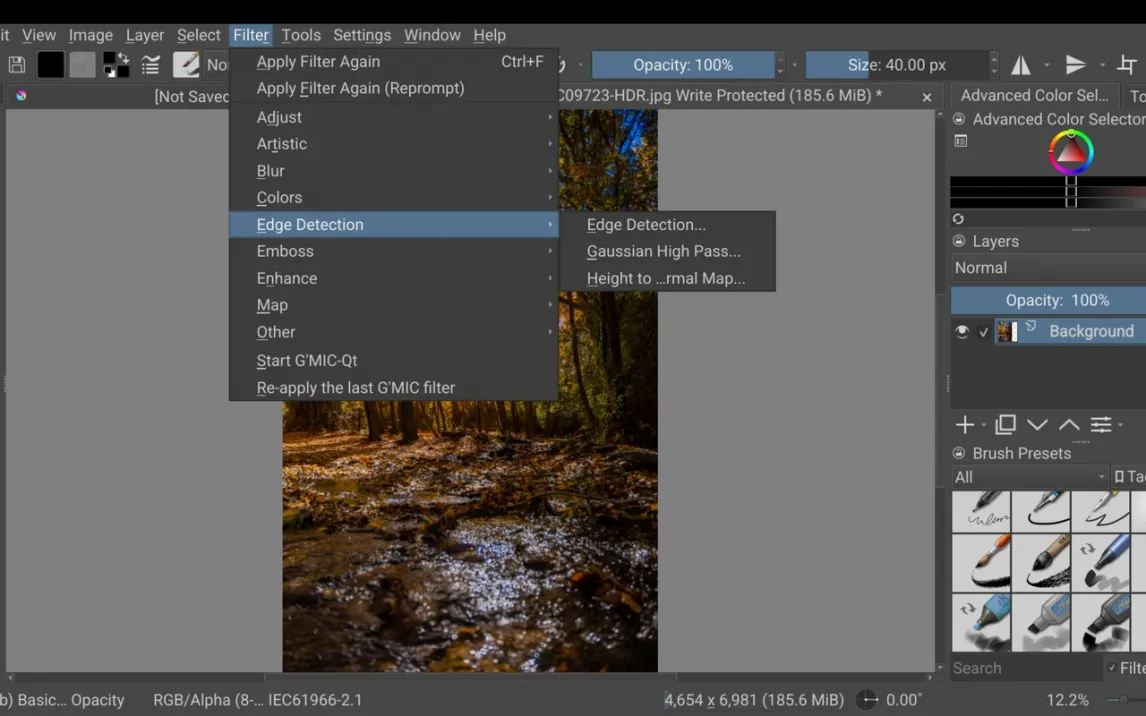Viewport: 1146px width, 716px height.
Task: Click the brush presets Search field
Action: pyautogui.click(x=1024, y=668)
